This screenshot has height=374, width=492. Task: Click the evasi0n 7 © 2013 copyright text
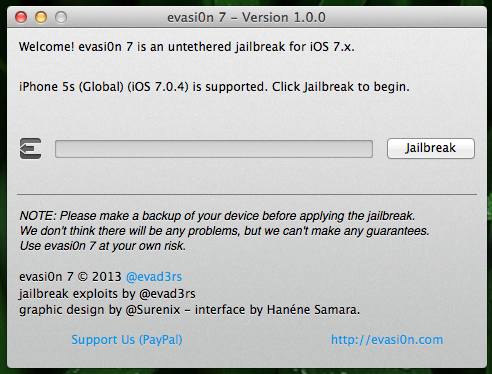pyautogui.click(x=70, y=277)
